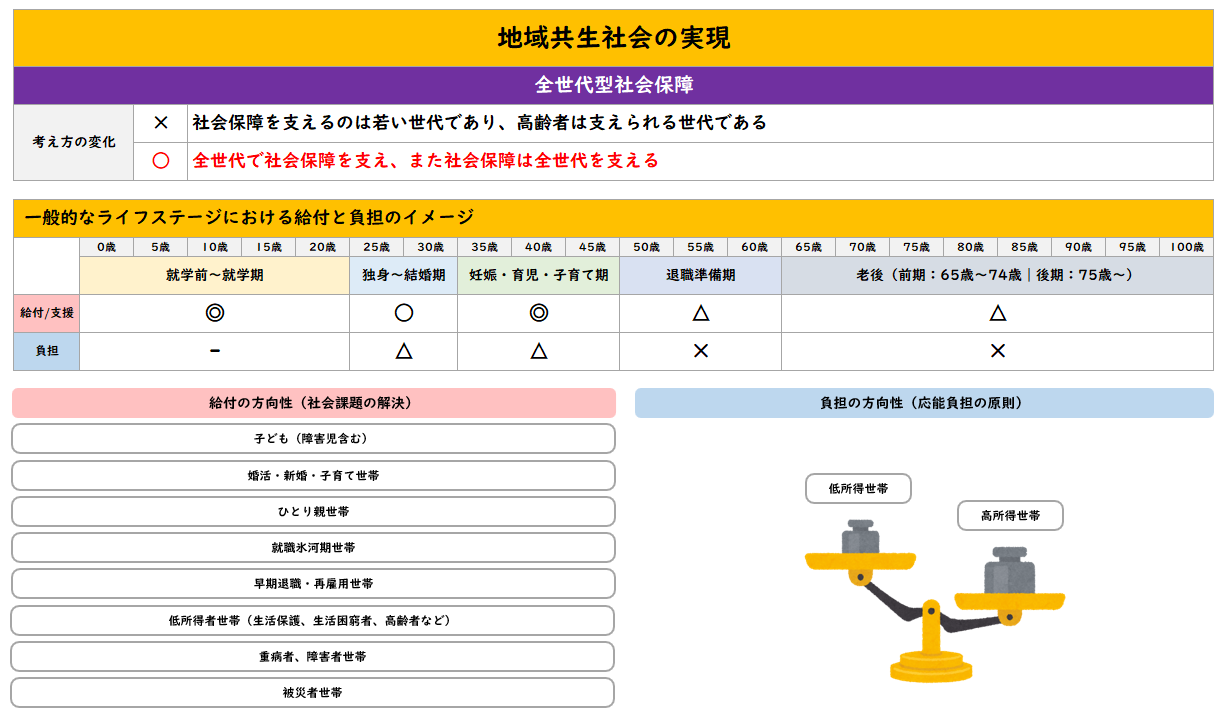The image size is (1226, 723).
Task: Select the × mark in 退職準備期 負担 row
Action: coord(701,351)
